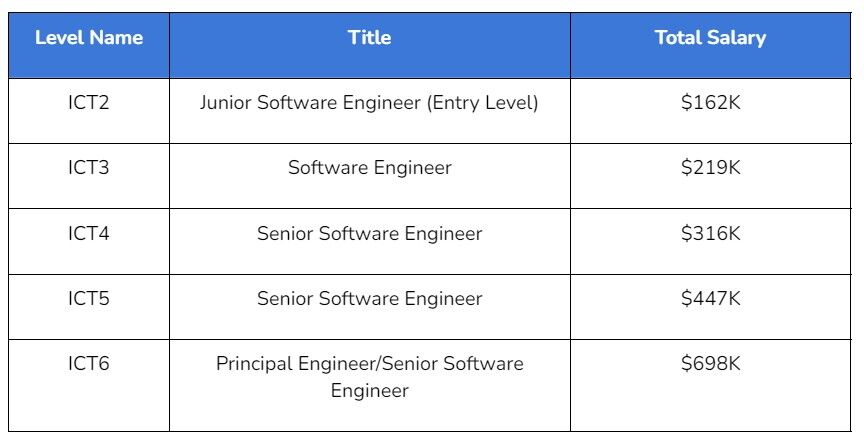Click Senior Software Engineer title in ICT4 row
The height and width of the screenshot is (435, 864).
point(369,234)
